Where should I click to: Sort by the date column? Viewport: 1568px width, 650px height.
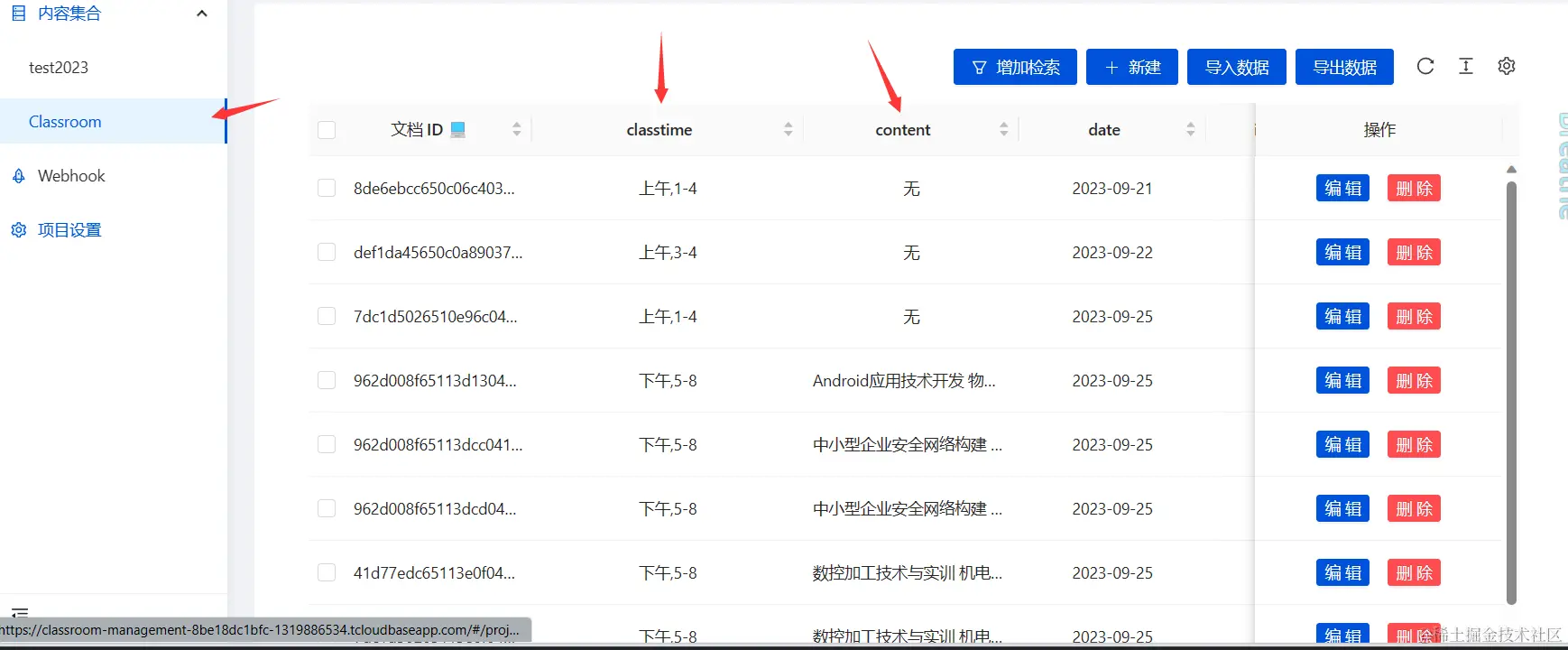click(1191, 129)
